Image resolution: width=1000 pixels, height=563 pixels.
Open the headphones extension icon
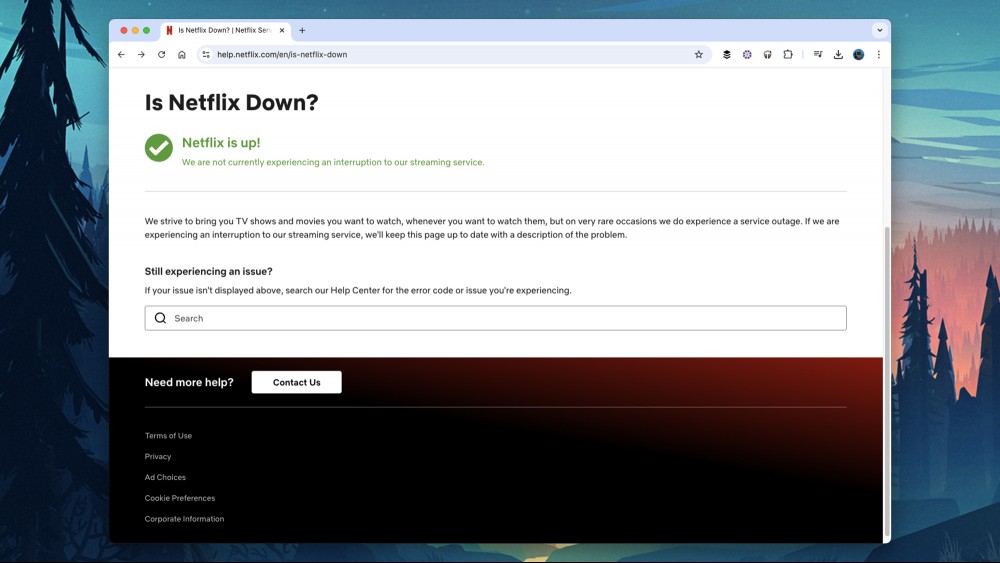coord(767,55)
